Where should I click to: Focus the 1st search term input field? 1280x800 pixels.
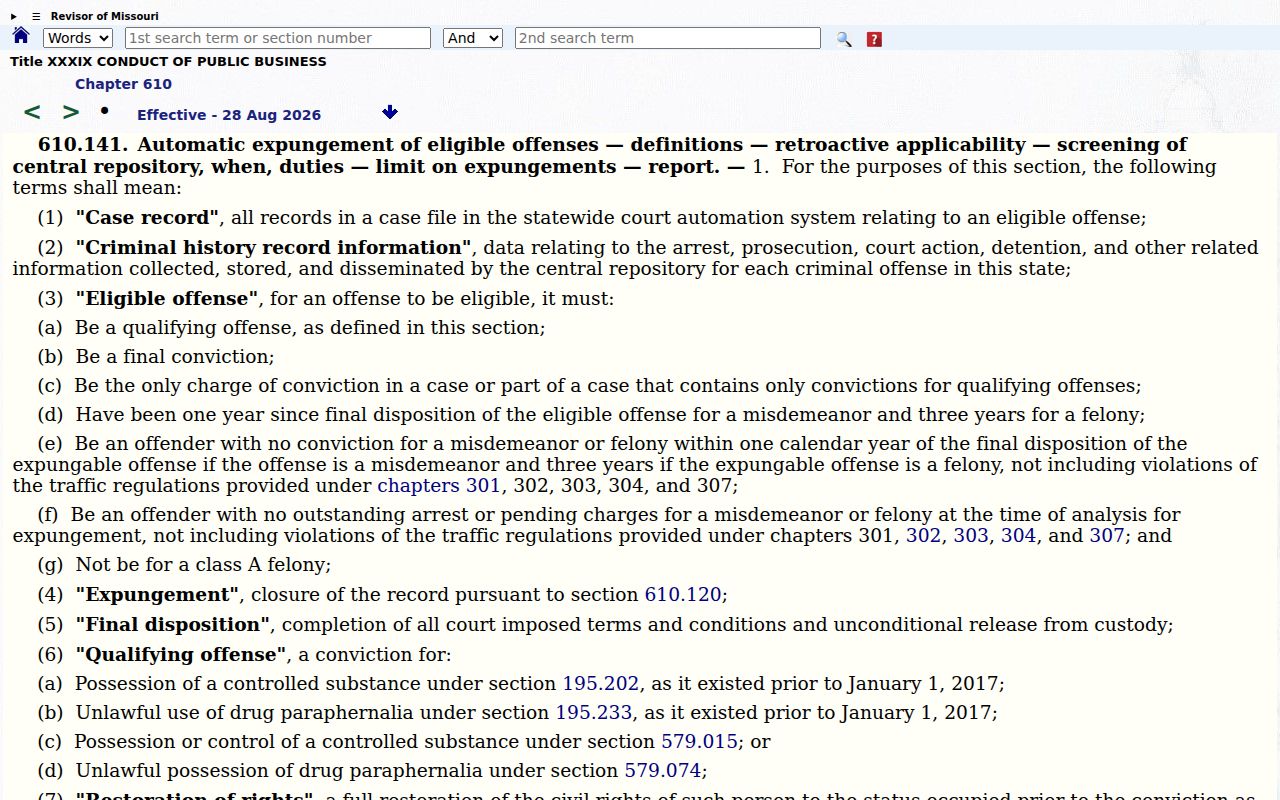(x=278, y=38)
